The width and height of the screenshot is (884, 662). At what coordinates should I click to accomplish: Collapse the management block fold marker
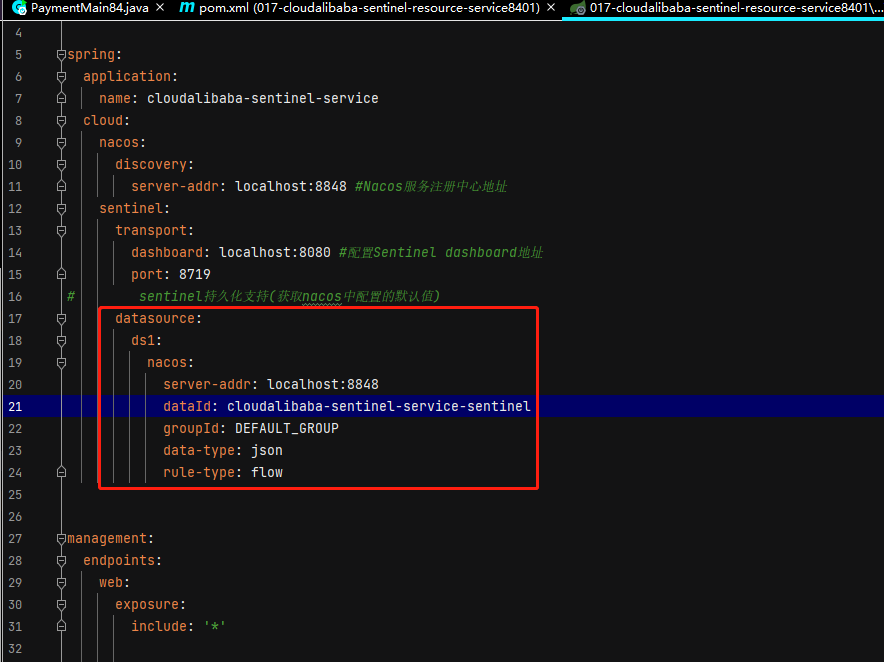tap(61, 539)
